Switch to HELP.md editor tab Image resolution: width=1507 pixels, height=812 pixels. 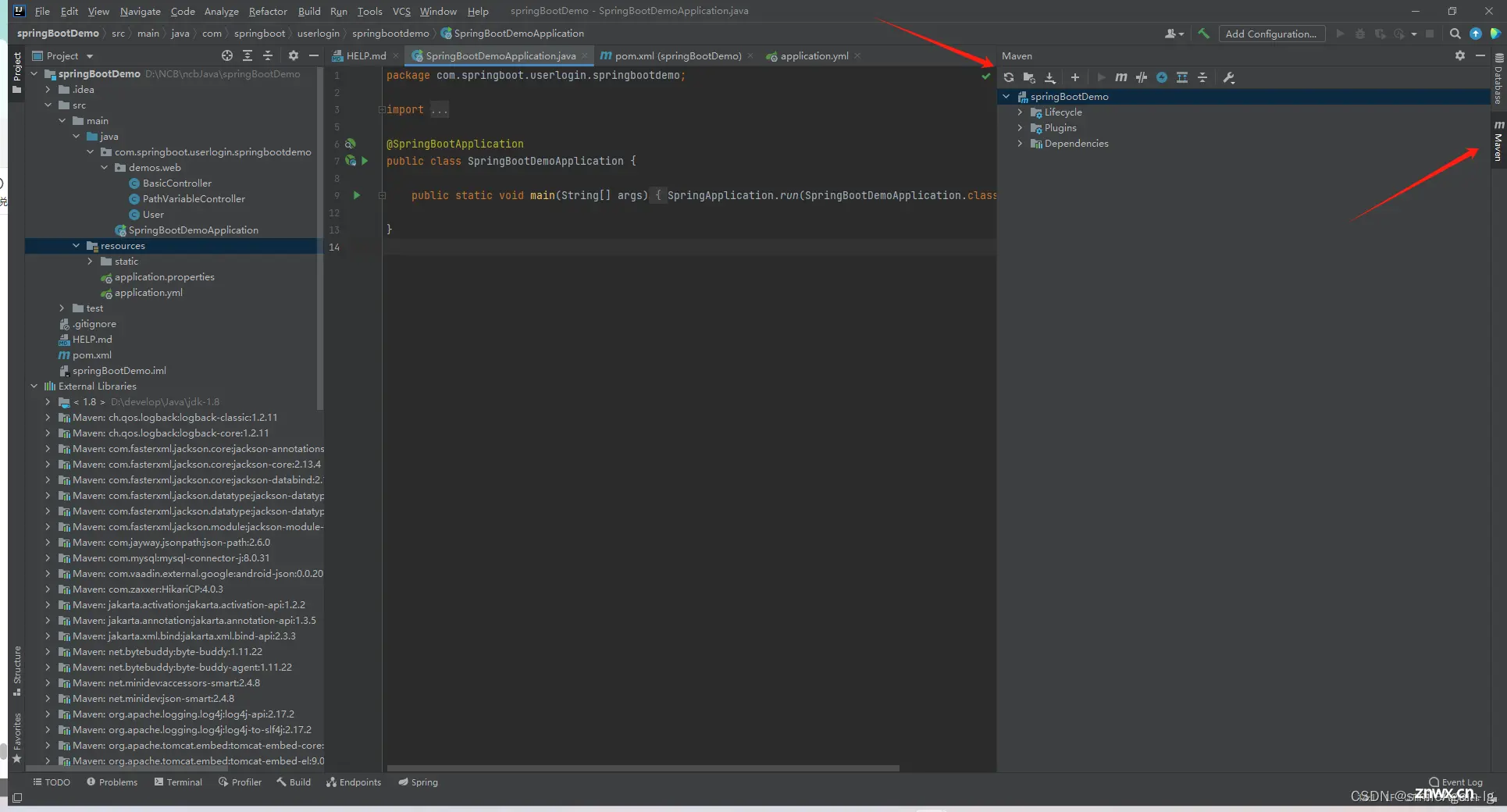point(365,55)
